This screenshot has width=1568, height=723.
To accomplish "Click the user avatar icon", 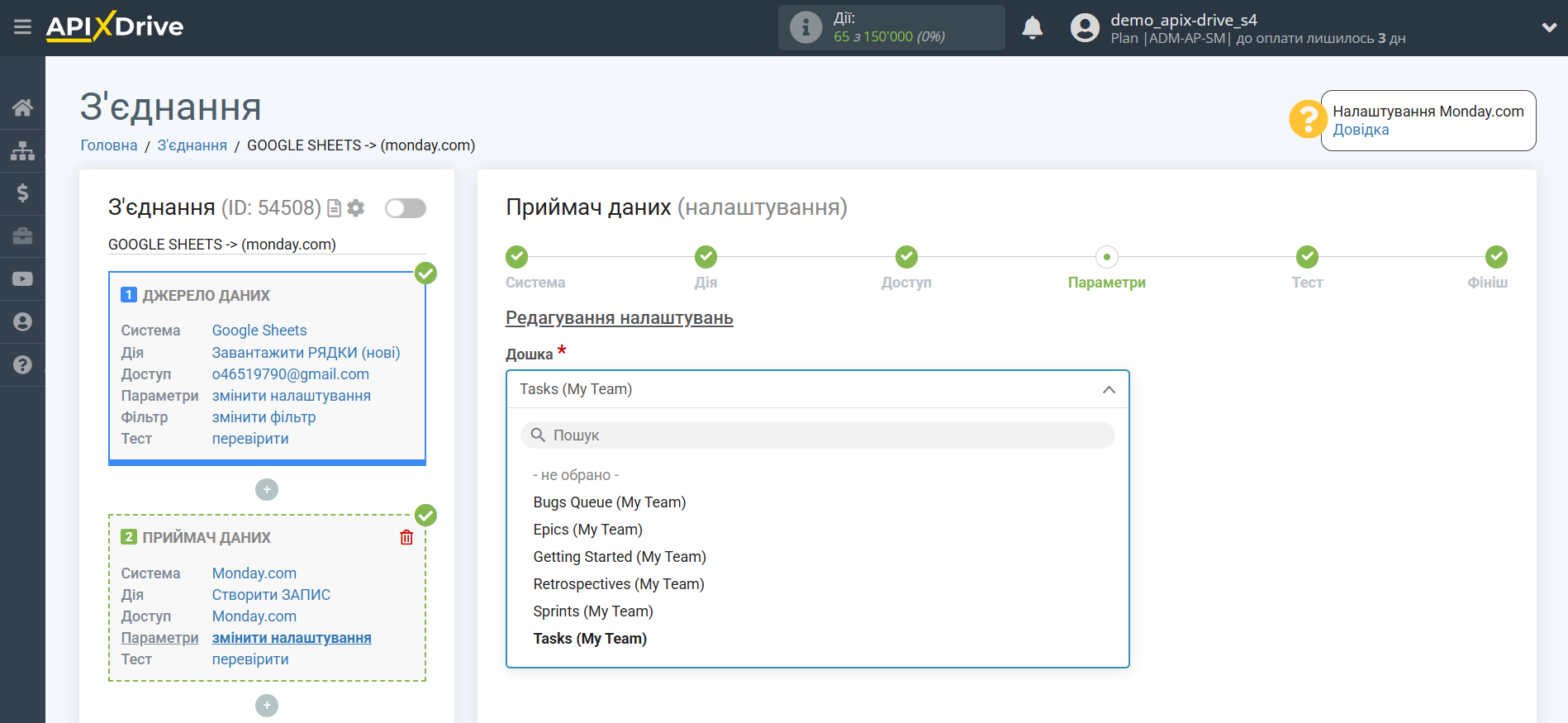I will [1085, 28].
